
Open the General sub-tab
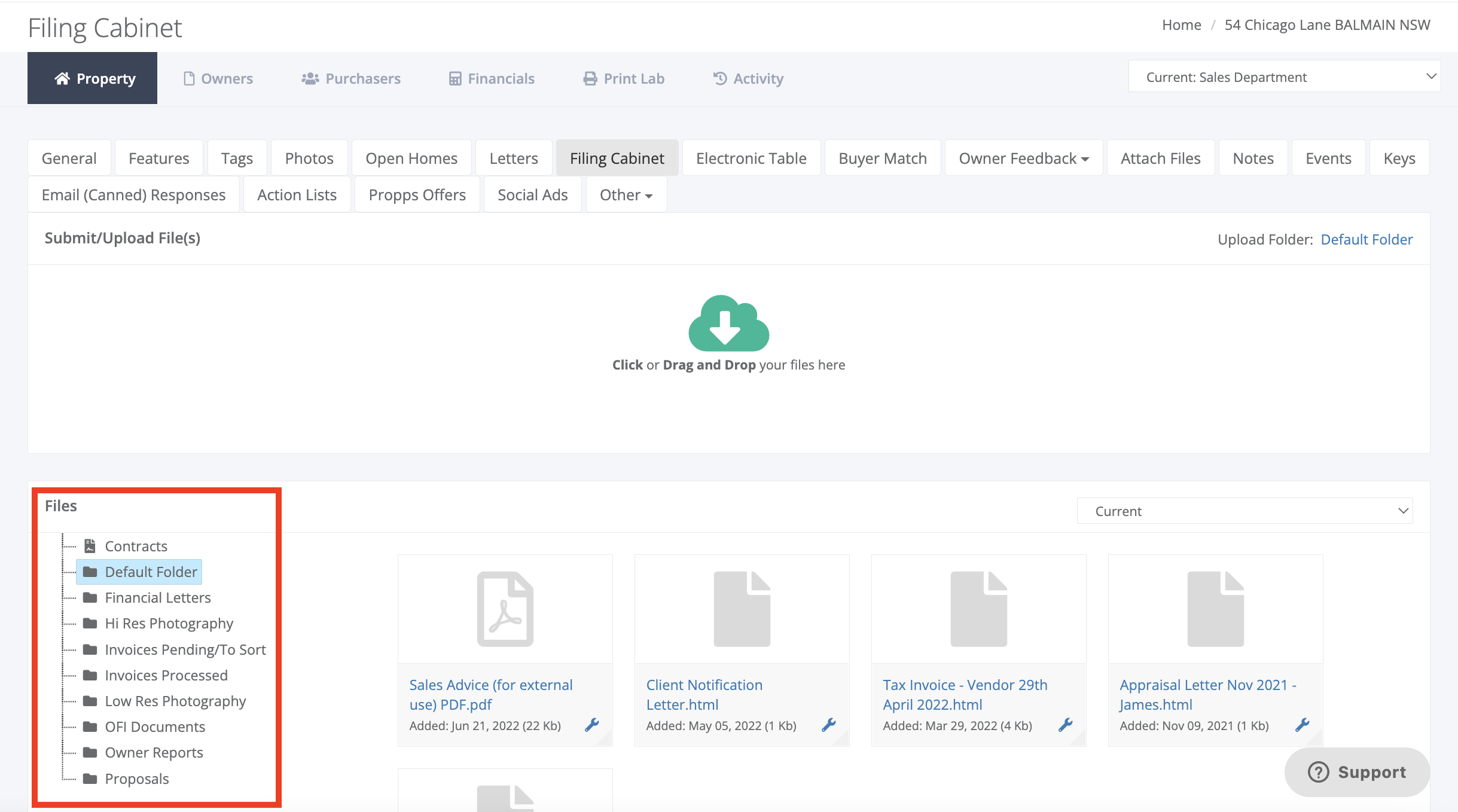[x=69, y=158]
